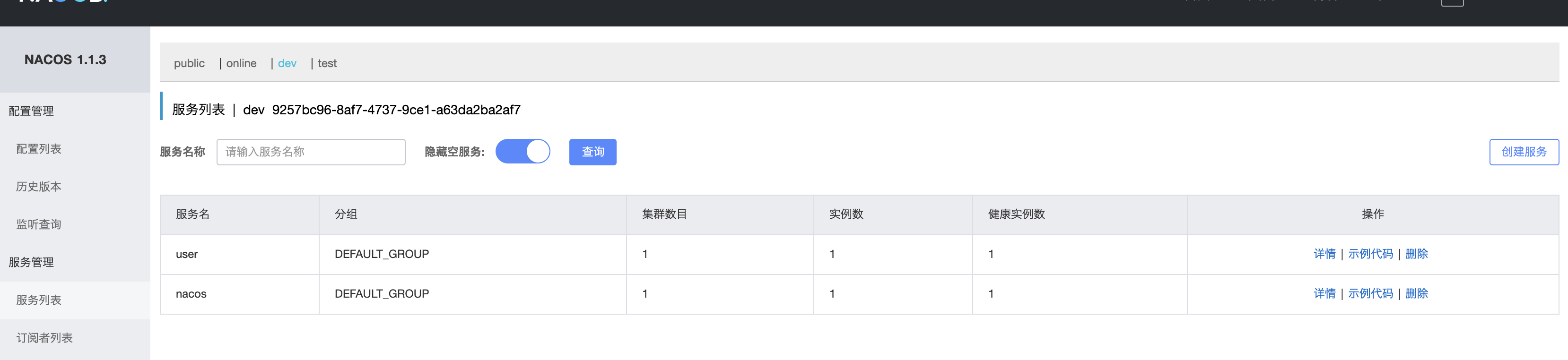Viewport: 1568px width, 360px height.
Task: Open 示例代码 for the user service
Action: (1370, 254)
